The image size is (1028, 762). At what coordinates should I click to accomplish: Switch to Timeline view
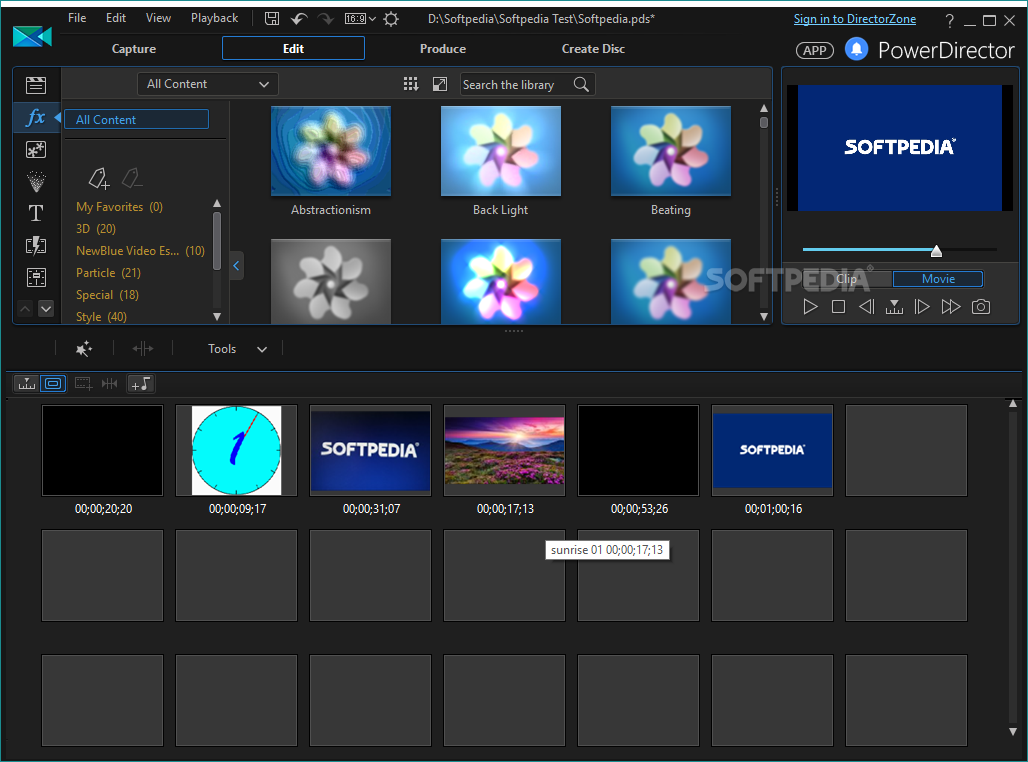pos(27,384)
